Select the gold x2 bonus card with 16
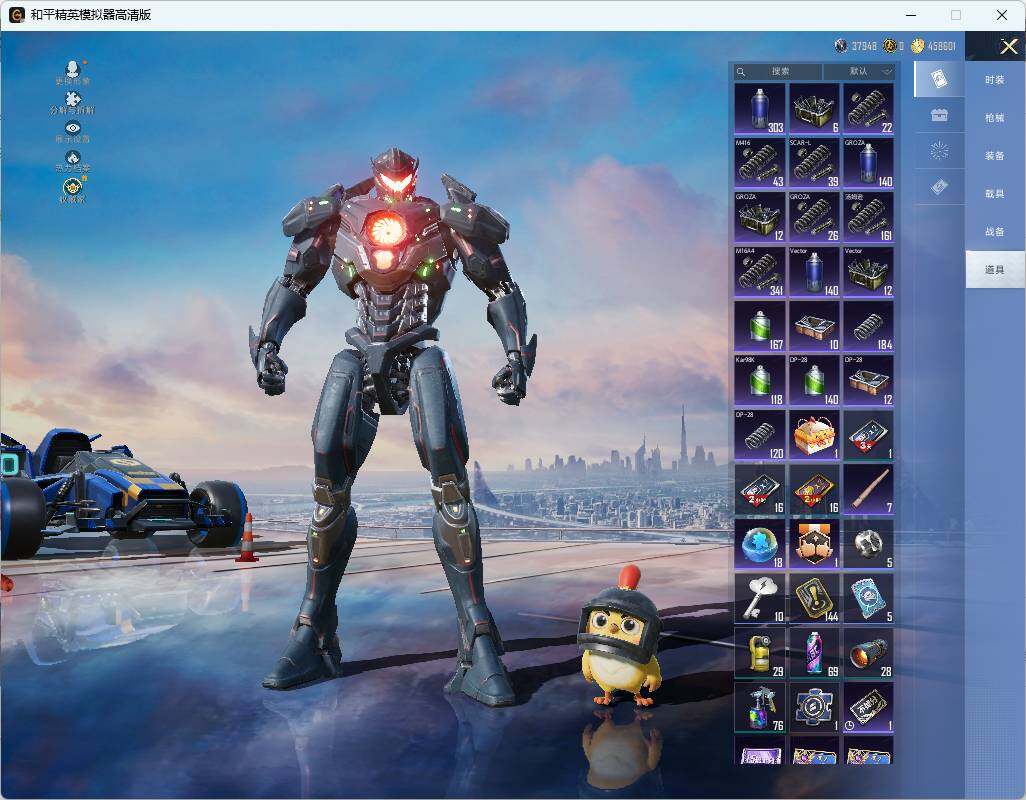This screenshot has width=1026, height=800. pos(814,489)
